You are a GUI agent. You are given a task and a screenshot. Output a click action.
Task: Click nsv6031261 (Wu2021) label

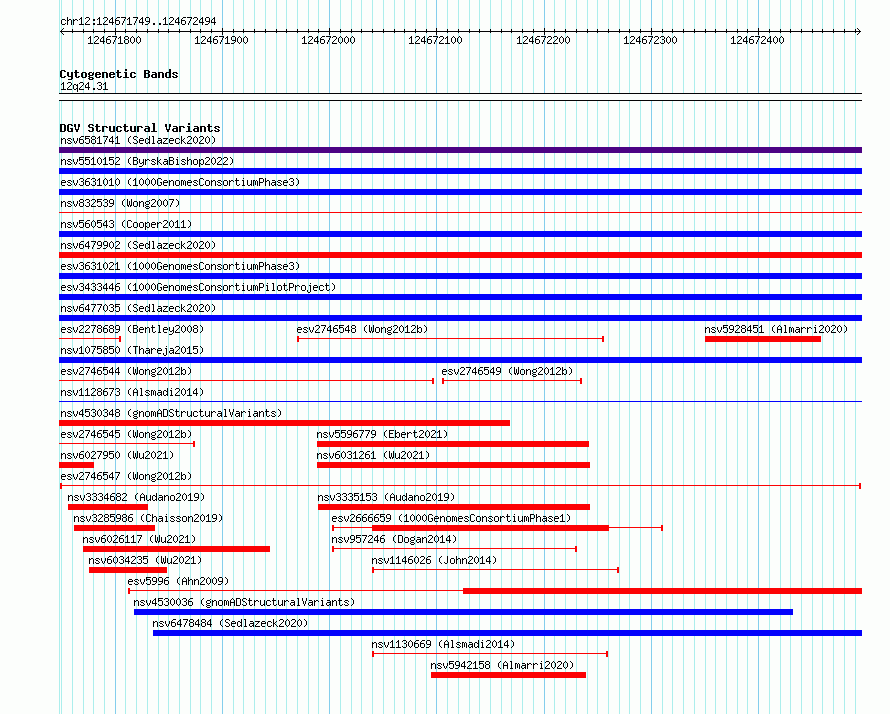click(x=373, y=455)
